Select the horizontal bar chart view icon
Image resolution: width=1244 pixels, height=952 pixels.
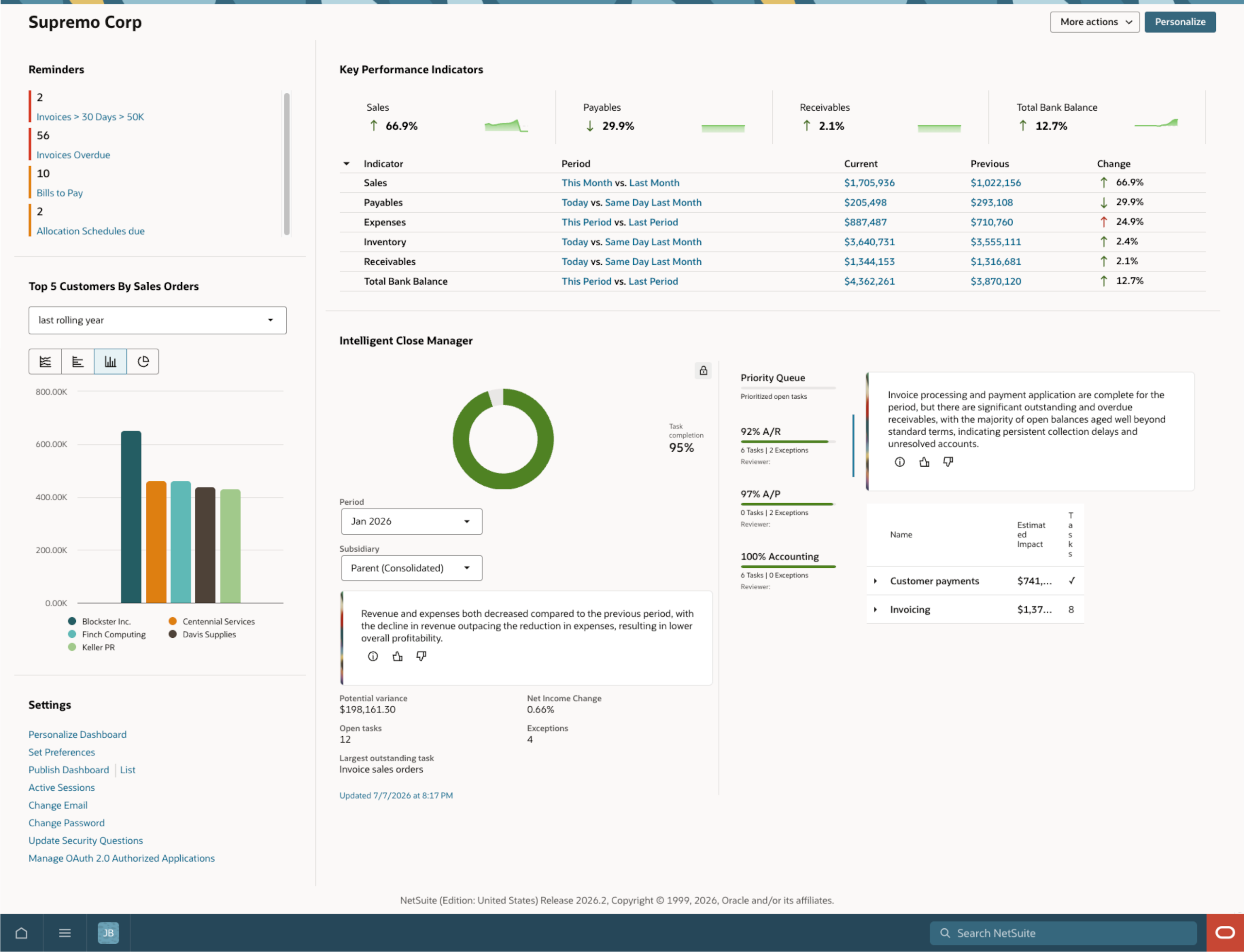78,361
